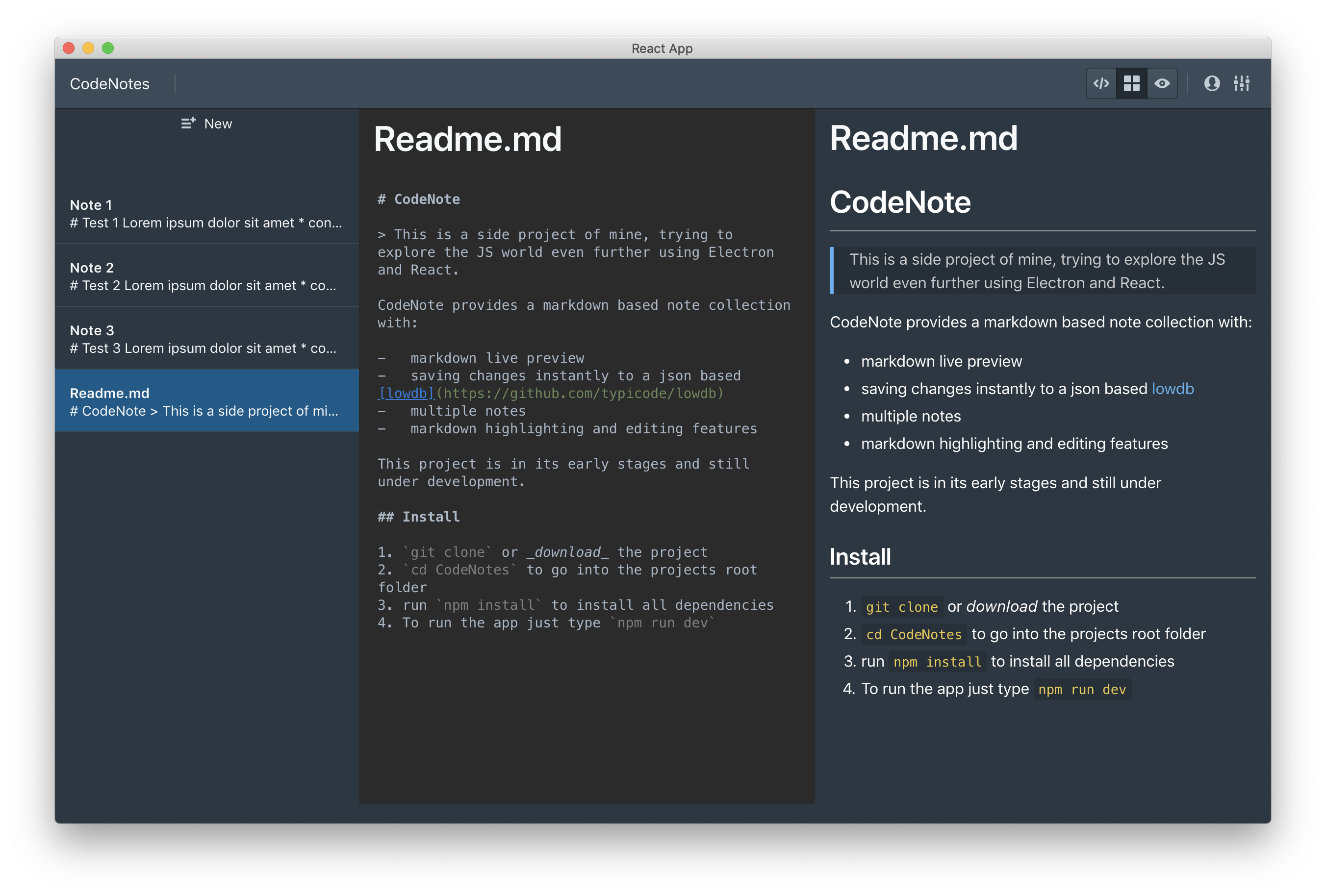Click the green macOS fullscreen button
1326x896 pixels.
coord(108,48)
